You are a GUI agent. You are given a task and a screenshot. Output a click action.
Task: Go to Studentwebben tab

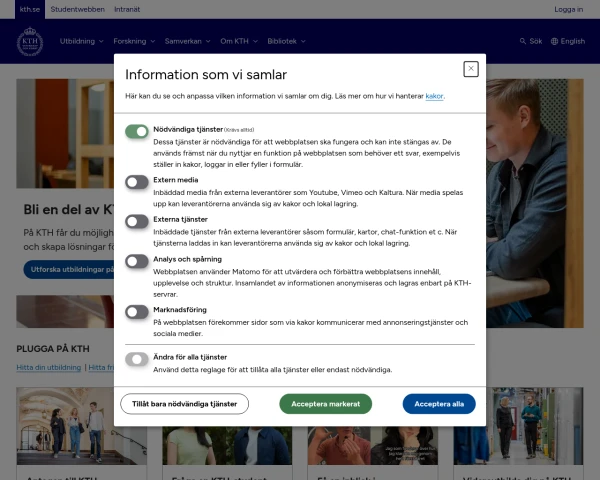tap(77, 9)
